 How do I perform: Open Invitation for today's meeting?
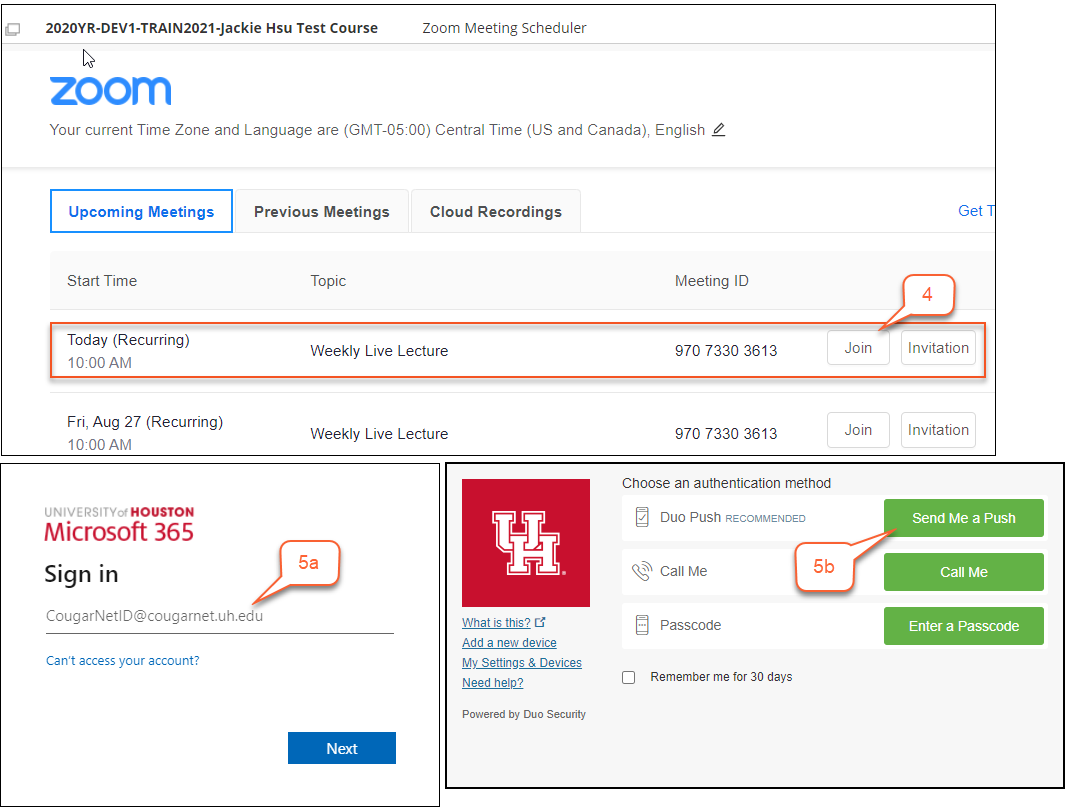click(x=938, y=348)
